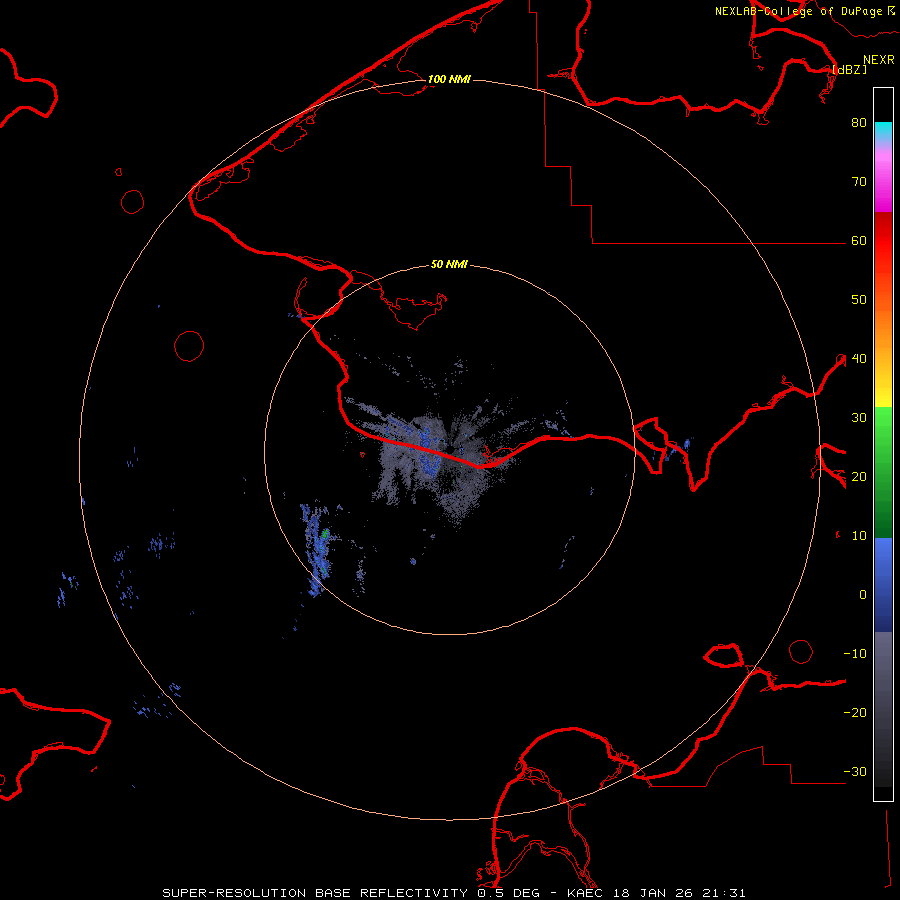
Task: Click the 50 NMI range ring label
Action: pos(449,265)
